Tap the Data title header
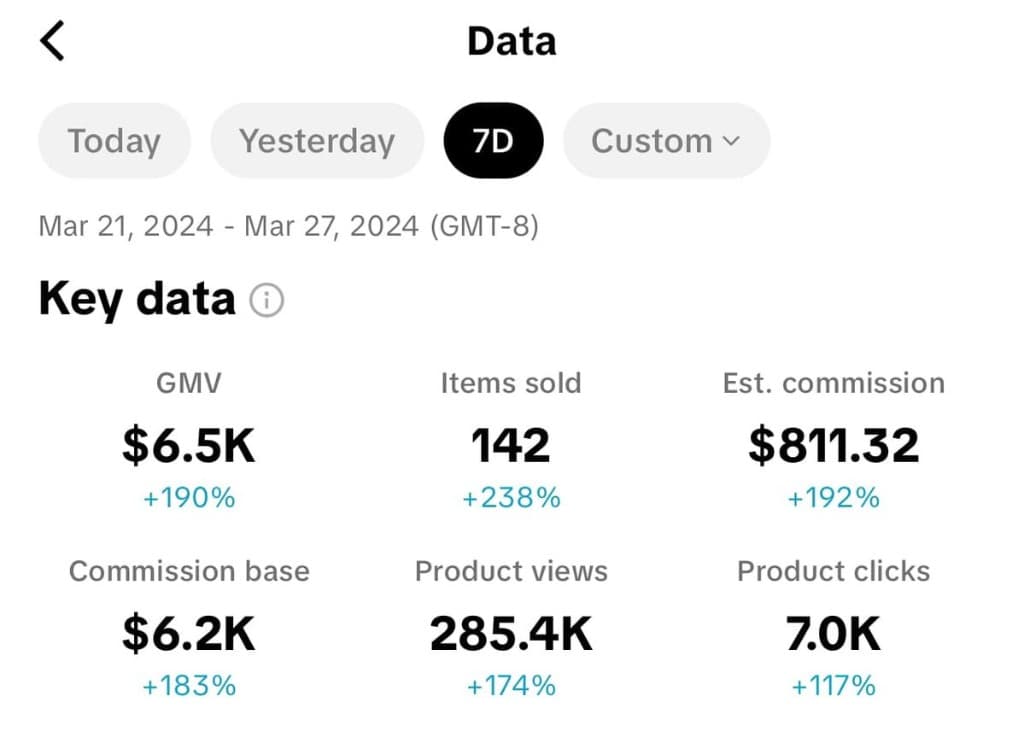 (x=511, y=40)
